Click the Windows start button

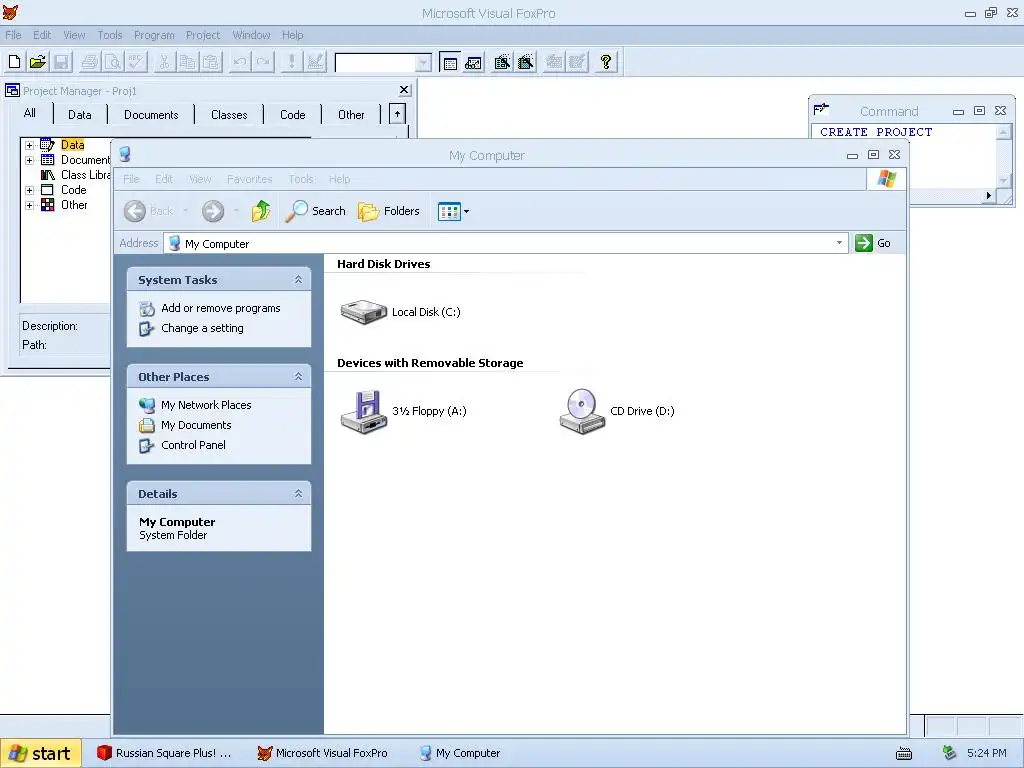pos(40,754)
